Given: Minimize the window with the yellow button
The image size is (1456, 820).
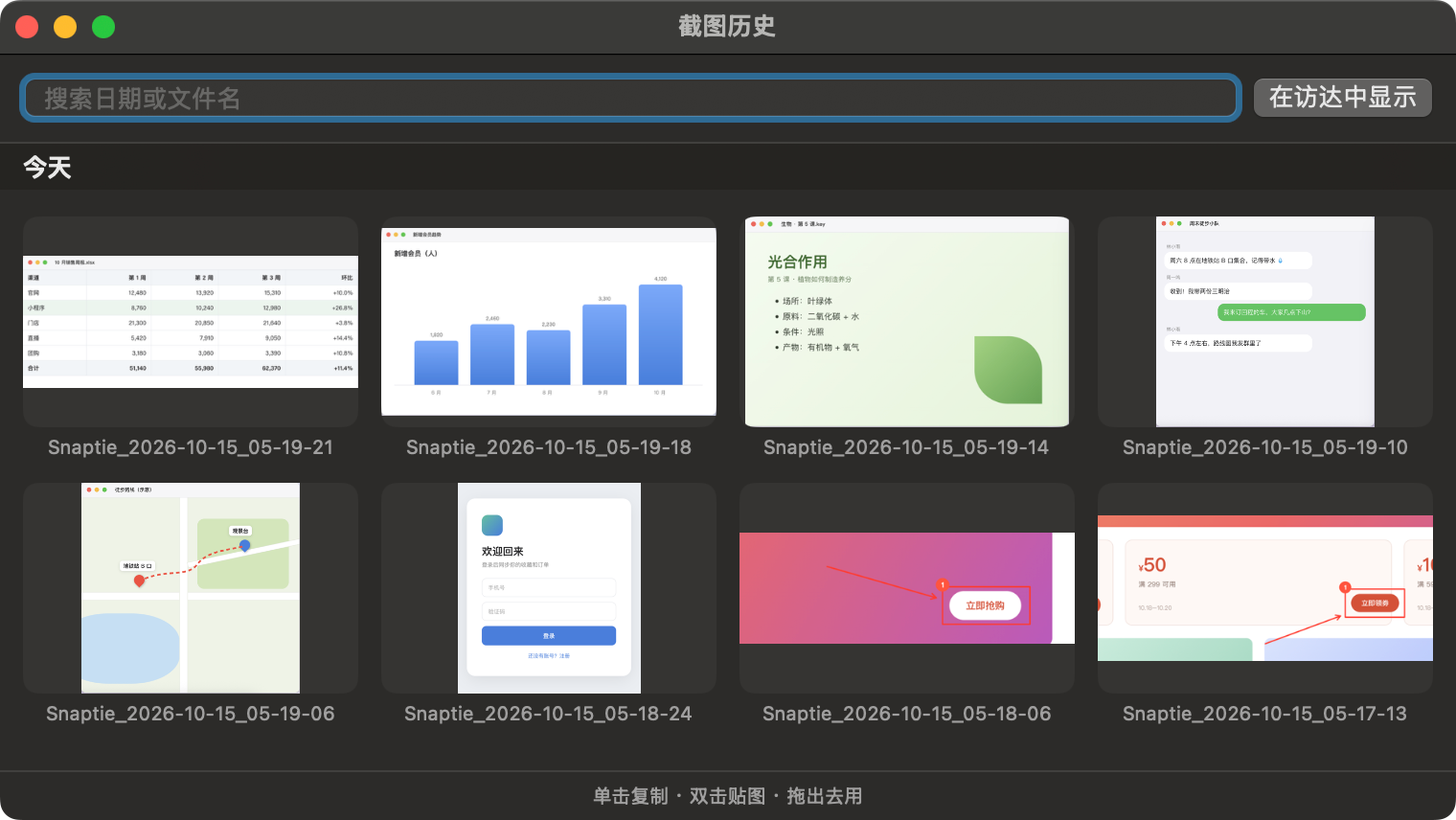Looking at the screenshot, I should [65, 27].
